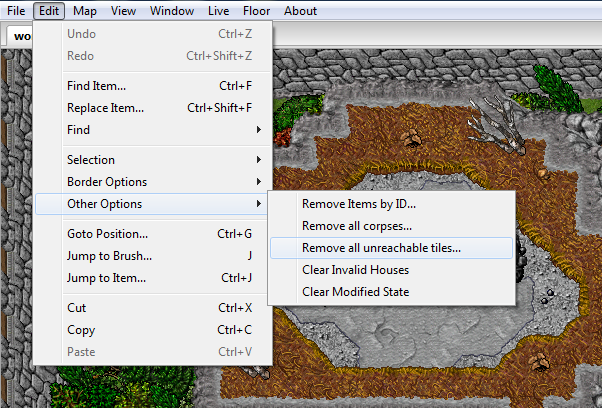Viewport: 602px width, 408px height.
Task: Select Jump to Item... entry
Action: pos(154,278)
